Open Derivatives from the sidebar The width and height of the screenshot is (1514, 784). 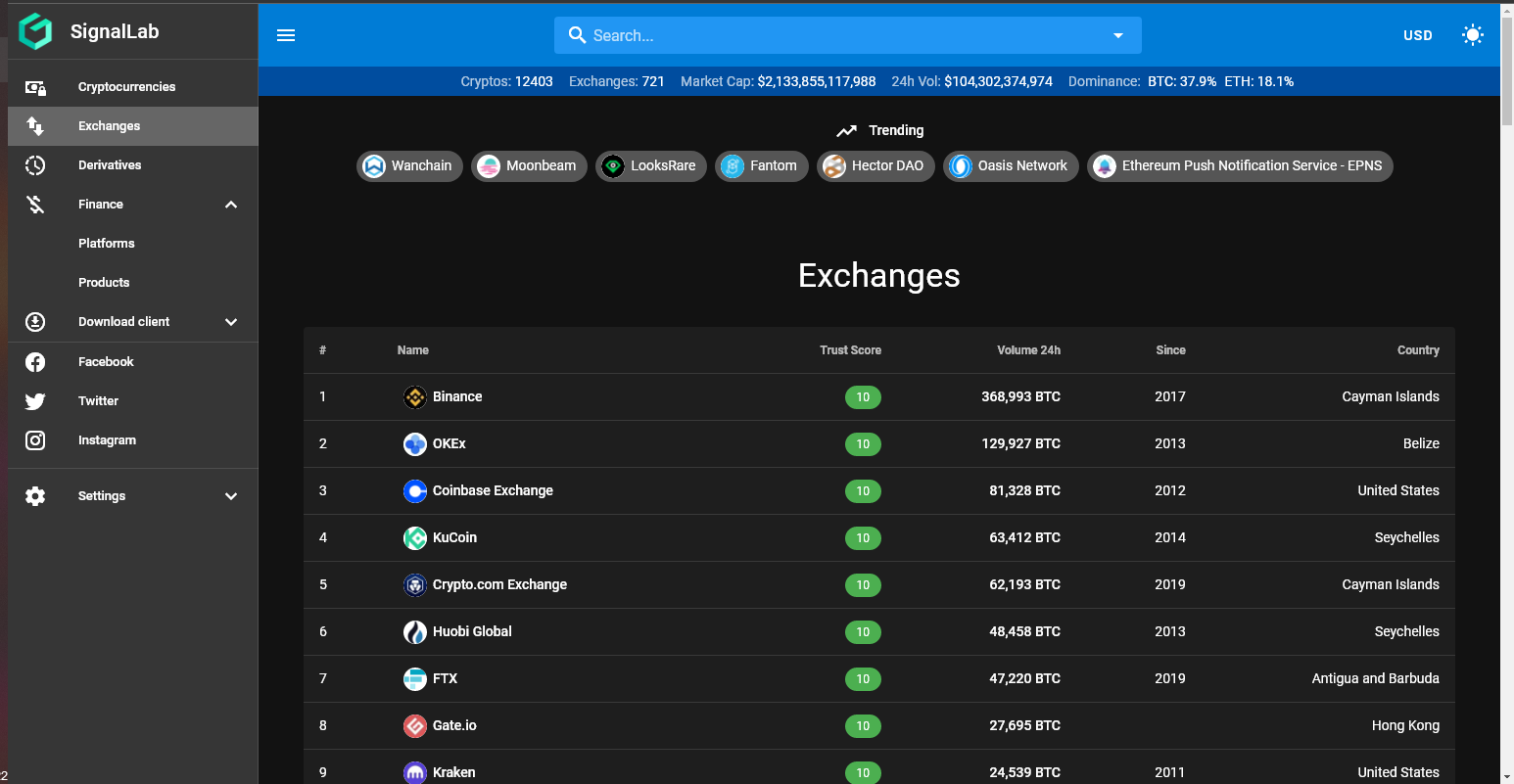coord(110,165)
